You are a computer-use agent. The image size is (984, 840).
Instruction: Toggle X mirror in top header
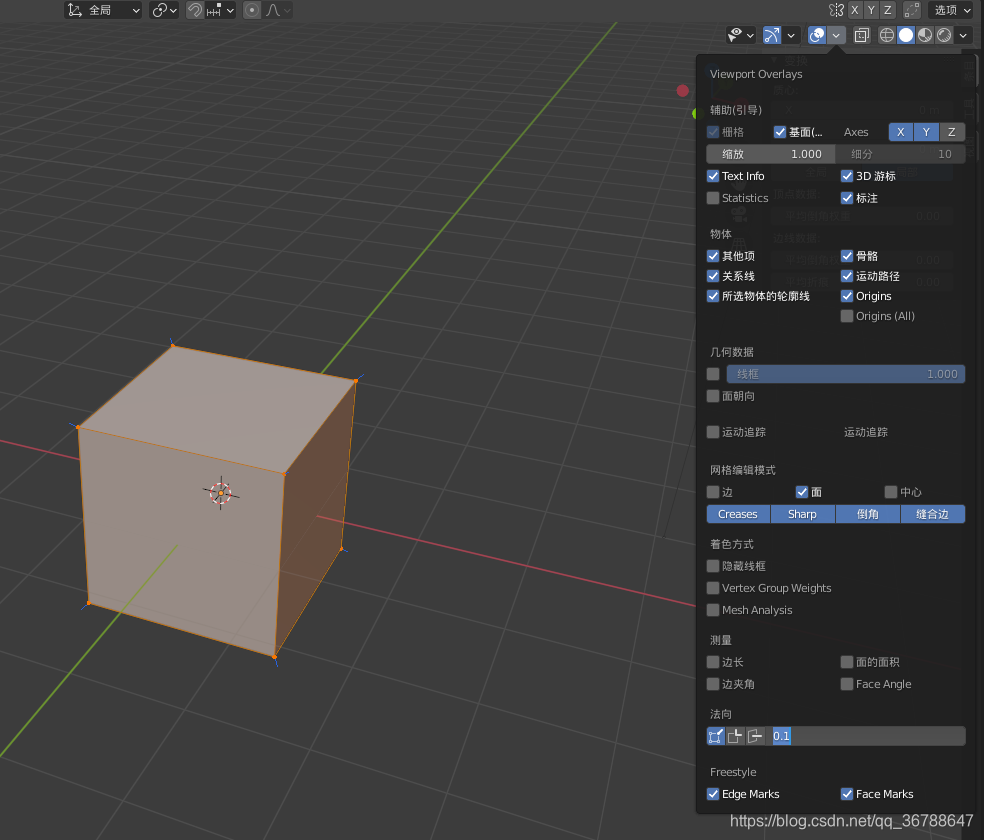coord(855,10)
